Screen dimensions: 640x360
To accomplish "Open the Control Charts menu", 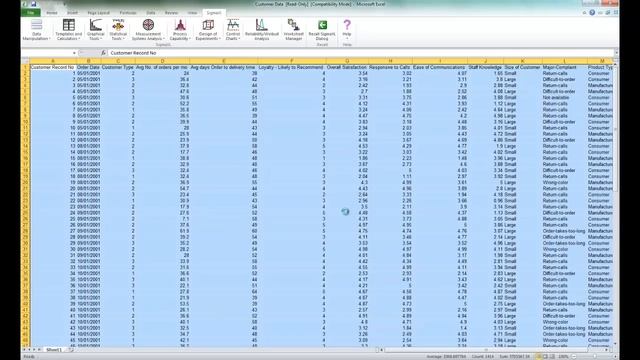I will (x=233, y=30).
